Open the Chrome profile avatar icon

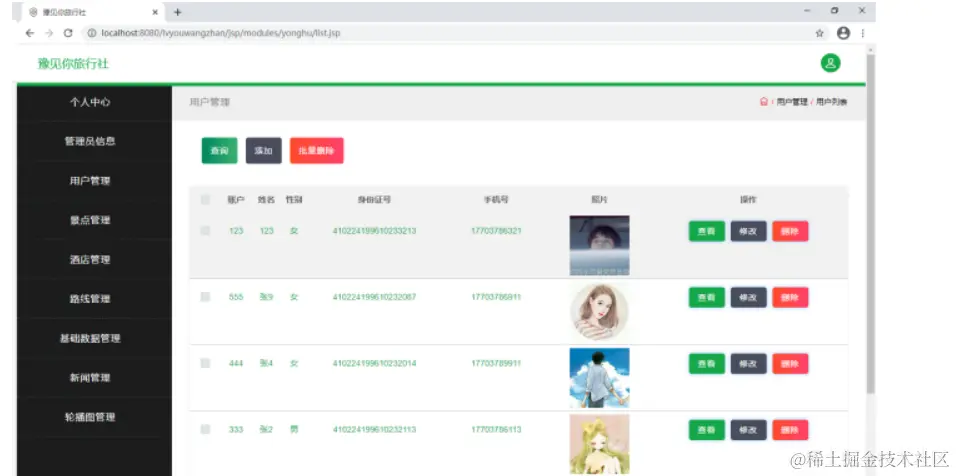coord(843,34)
